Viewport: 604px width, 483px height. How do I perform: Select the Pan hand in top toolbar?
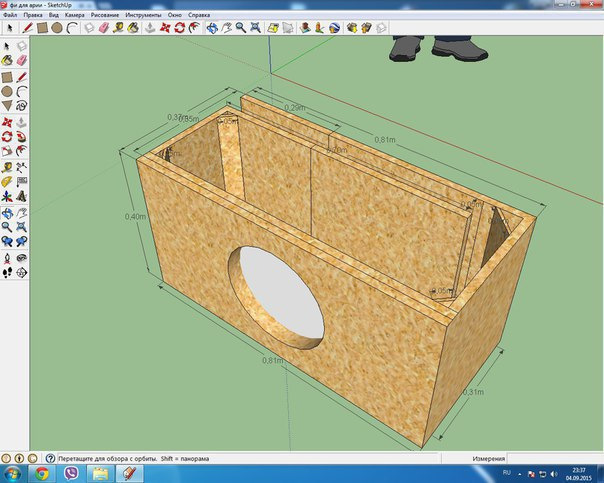(x=226, y=28)
